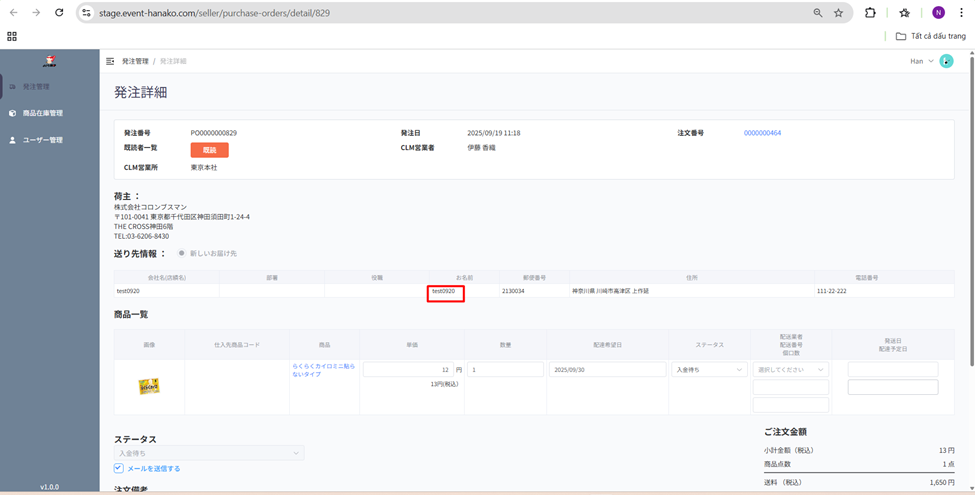
Task: Click the orange 既読 button
Action: click(x=209, y=150)
